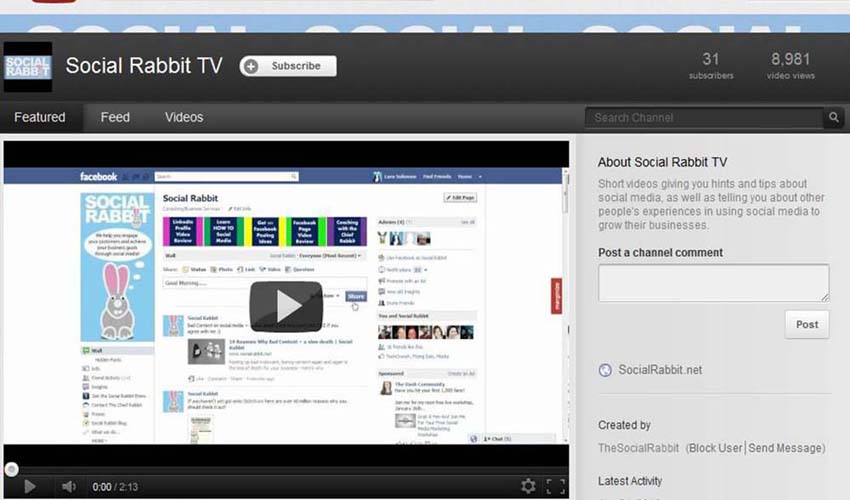Click the video progress scrubber handle
Image resolution: width=850 pixels, height=500 pixels.
pyautogui.click(x=11, y=469)
